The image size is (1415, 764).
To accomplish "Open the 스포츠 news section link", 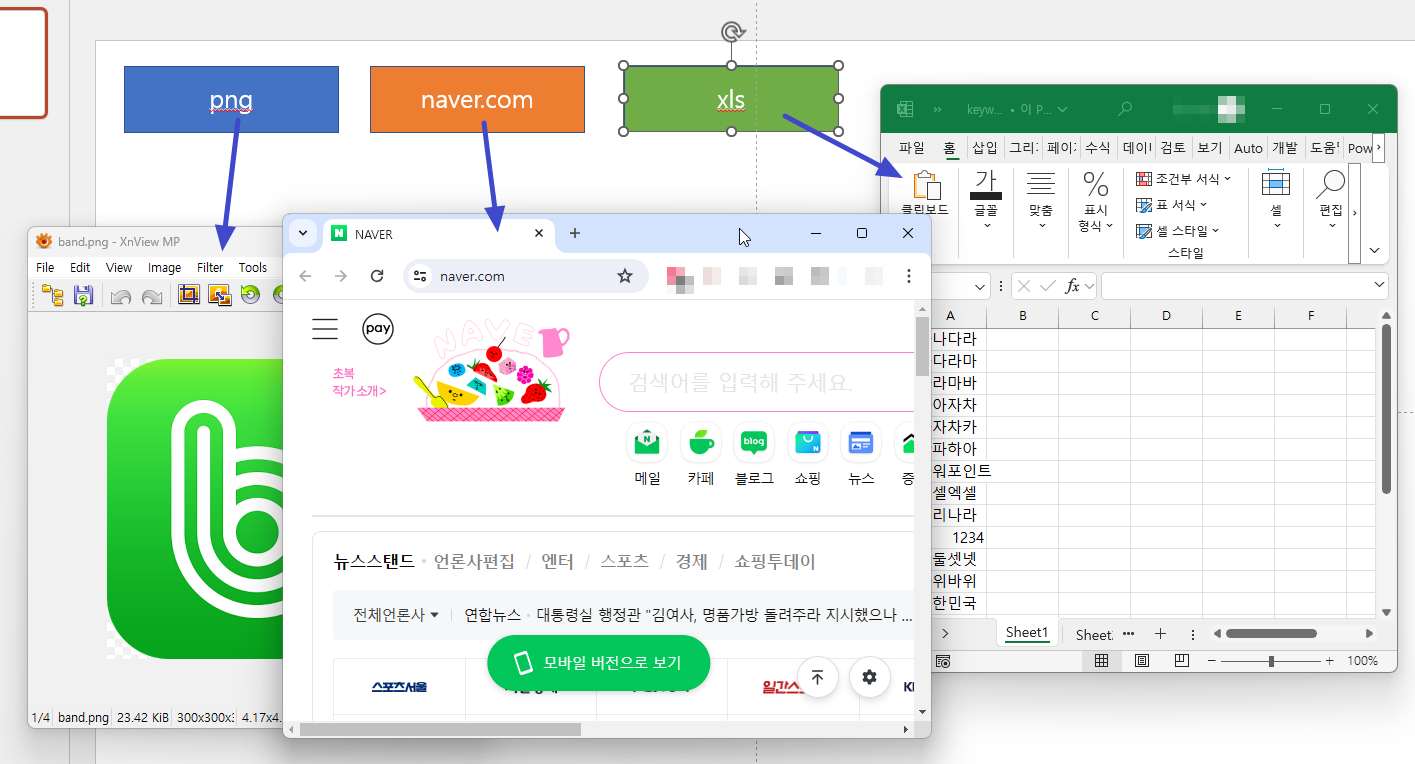I will (x=624, y=562).
